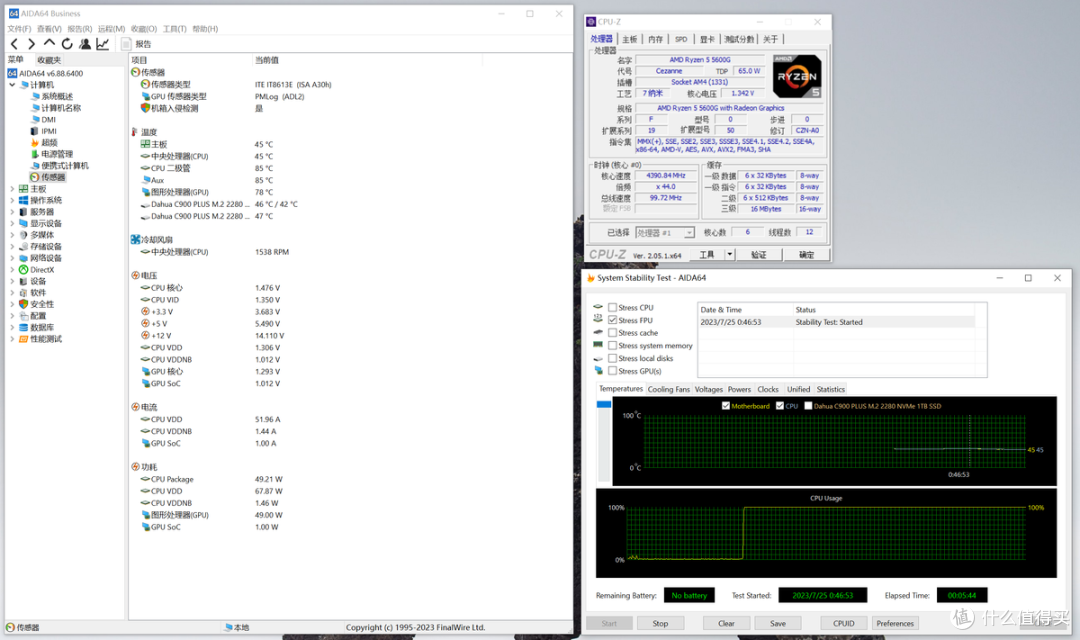Toggle Motherboard graph checkbox
The width and height of the screenshot is (1080, 640).
point(725,406)
